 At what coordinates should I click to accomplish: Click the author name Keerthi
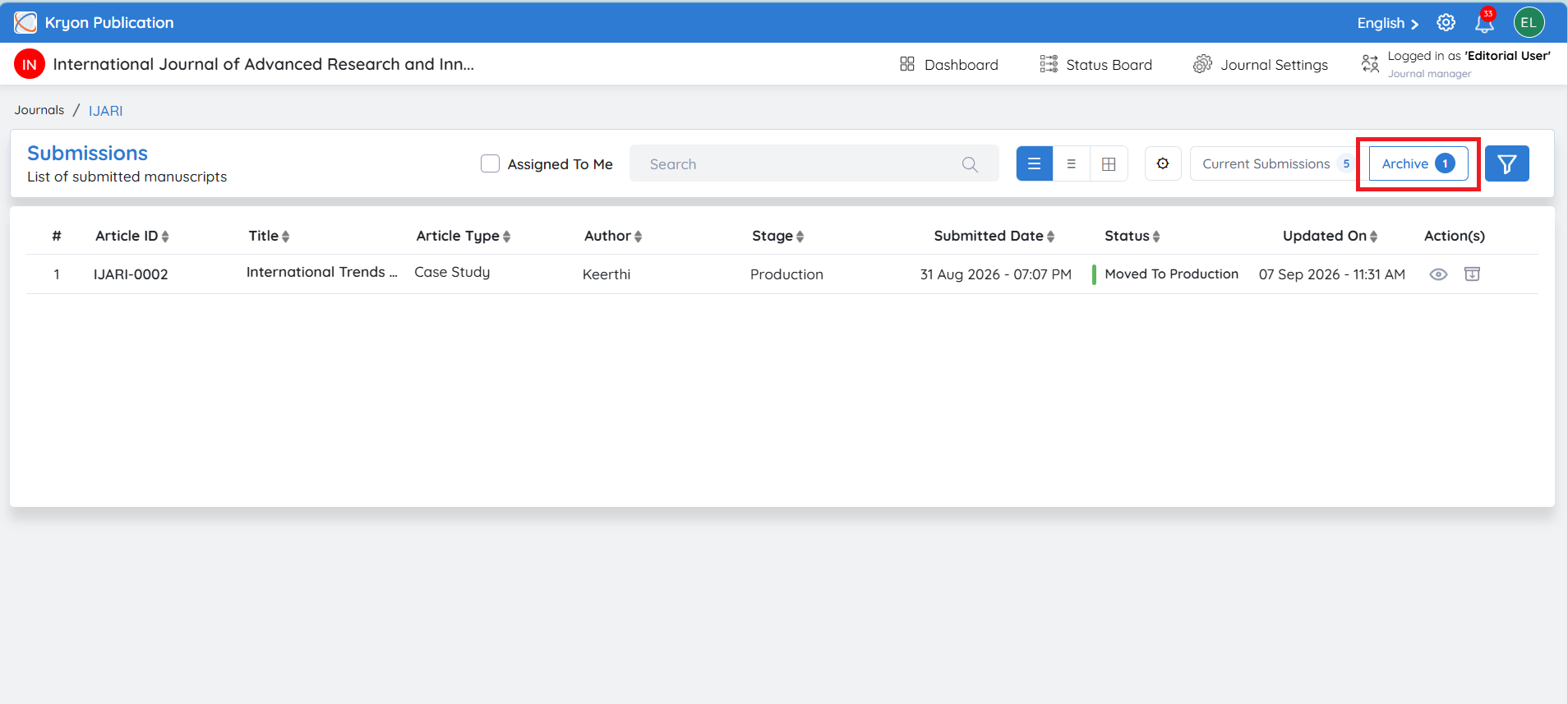(606, 274)
